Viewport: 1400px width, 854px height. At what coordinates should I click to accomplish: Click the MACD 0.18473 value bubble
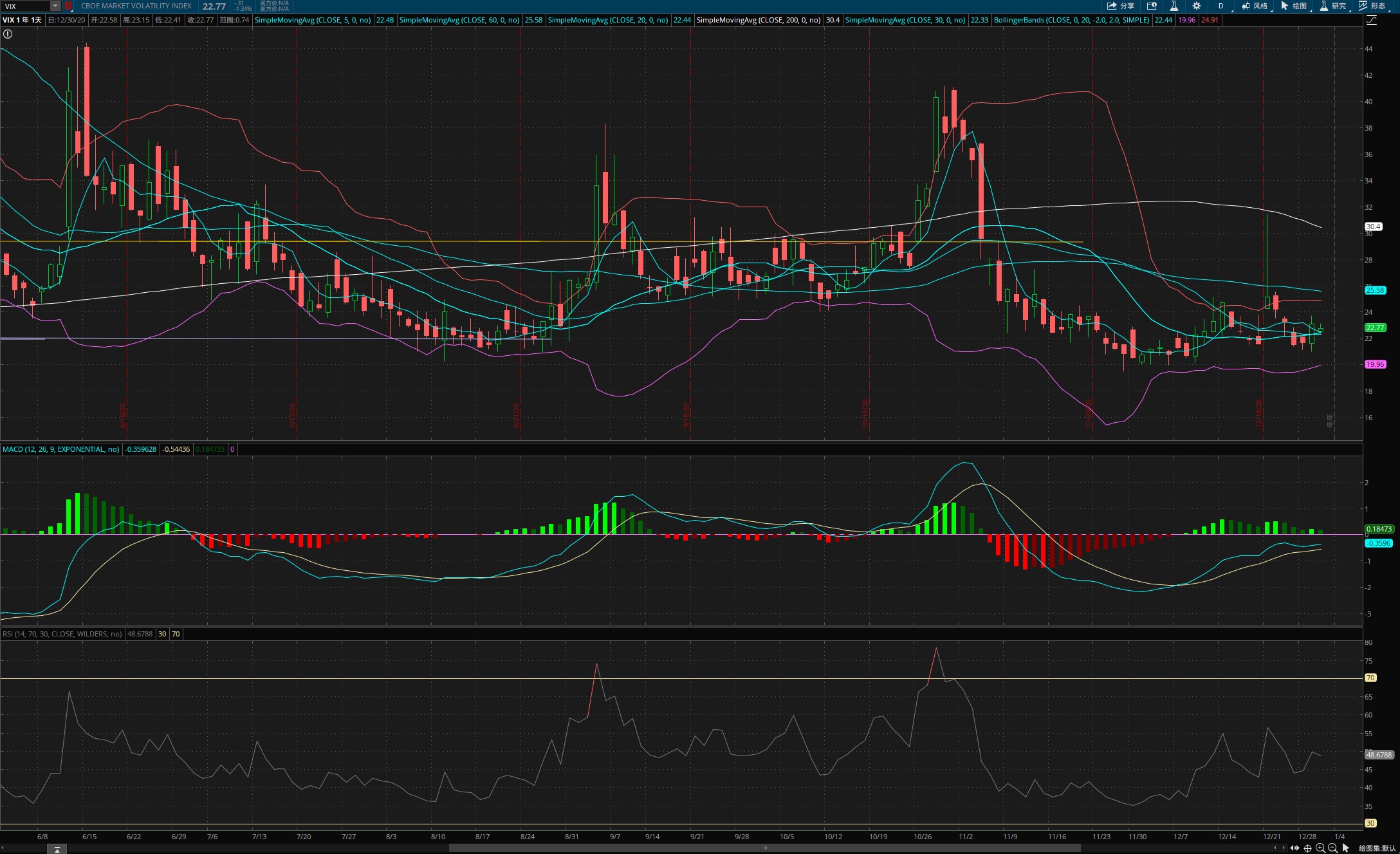tap(1379, 529)
